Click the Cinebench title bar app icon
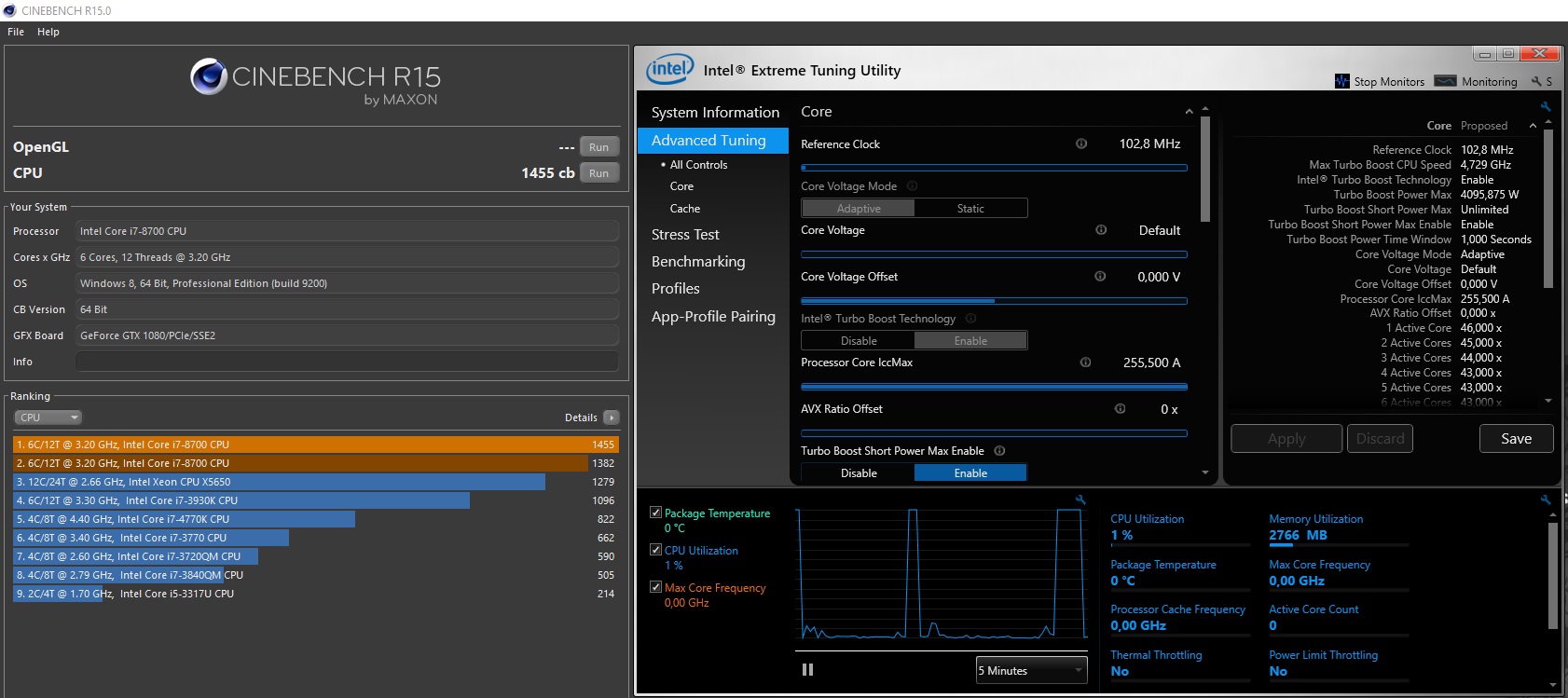The height and width of the screenshot is (698, 1568). pos(9,10)
